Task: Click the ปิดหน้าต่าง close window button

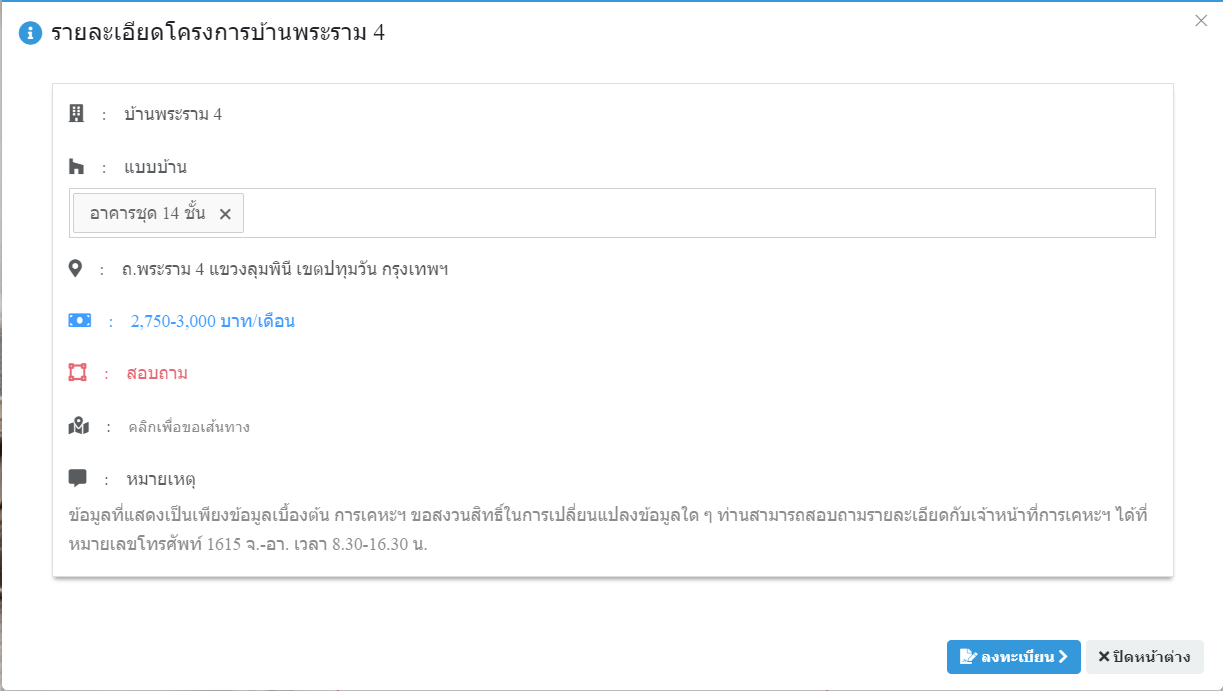Action: pos(1145,657)
